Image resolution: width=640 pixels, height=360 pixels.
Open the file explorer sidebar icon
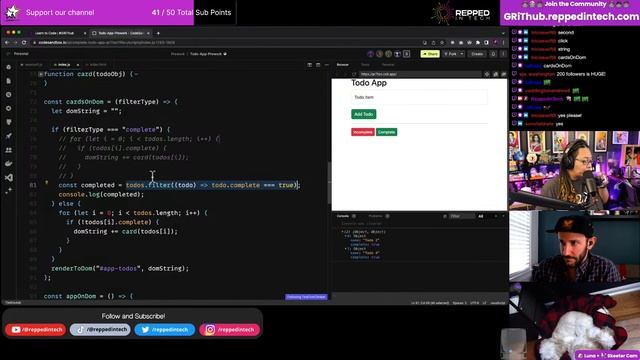(9, 81)
